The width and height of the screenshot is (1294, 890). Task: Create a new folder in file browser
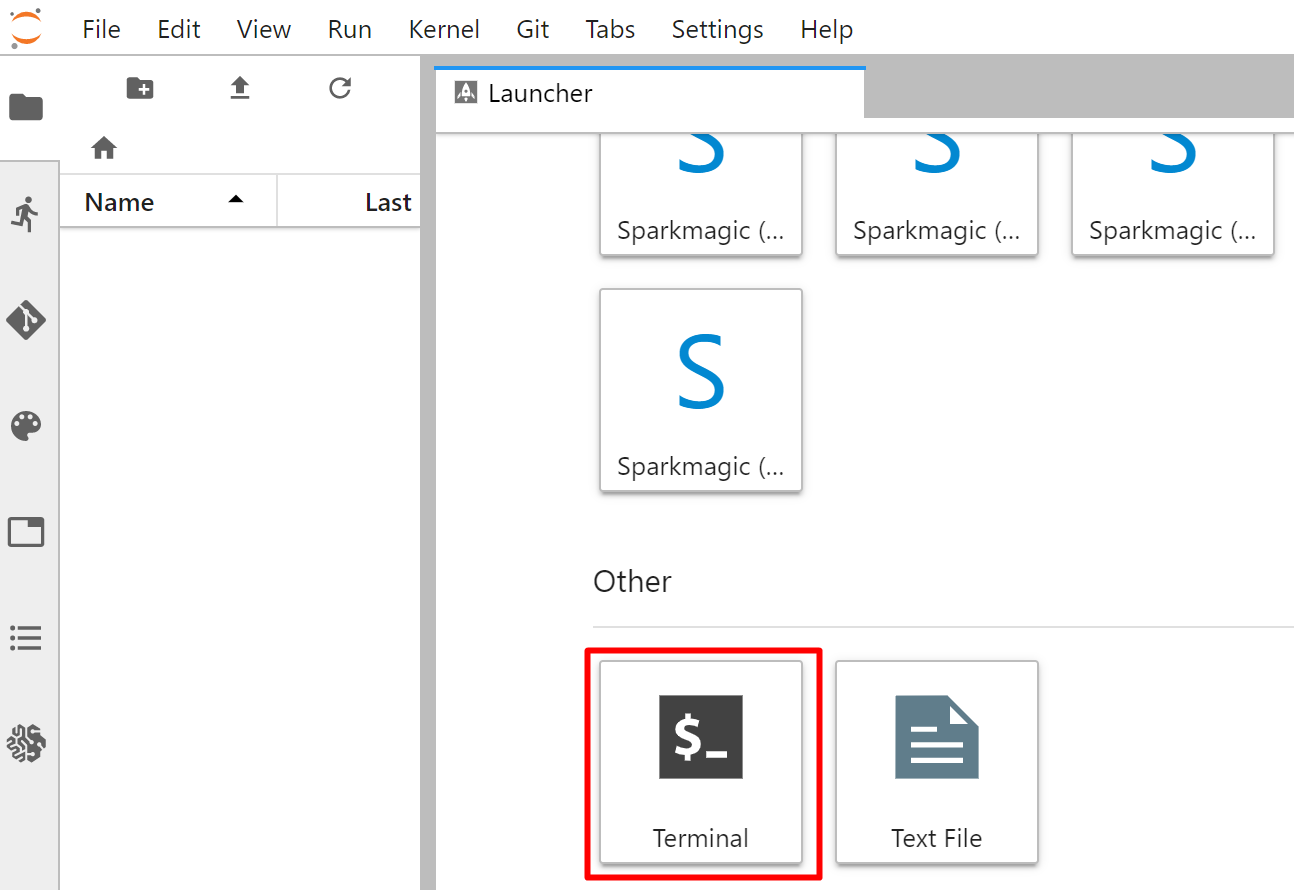(x=140, y=89)
